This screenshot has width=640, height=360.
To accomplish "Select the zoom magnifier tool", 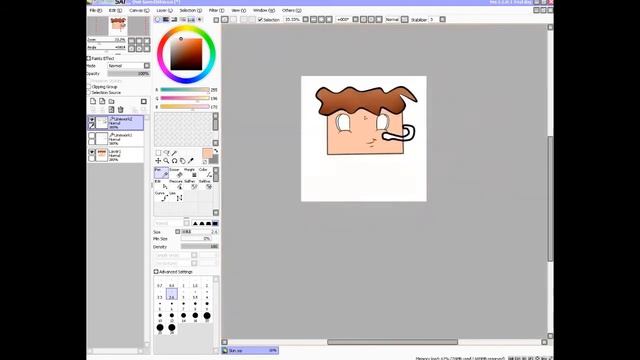I will click(166, 161).
